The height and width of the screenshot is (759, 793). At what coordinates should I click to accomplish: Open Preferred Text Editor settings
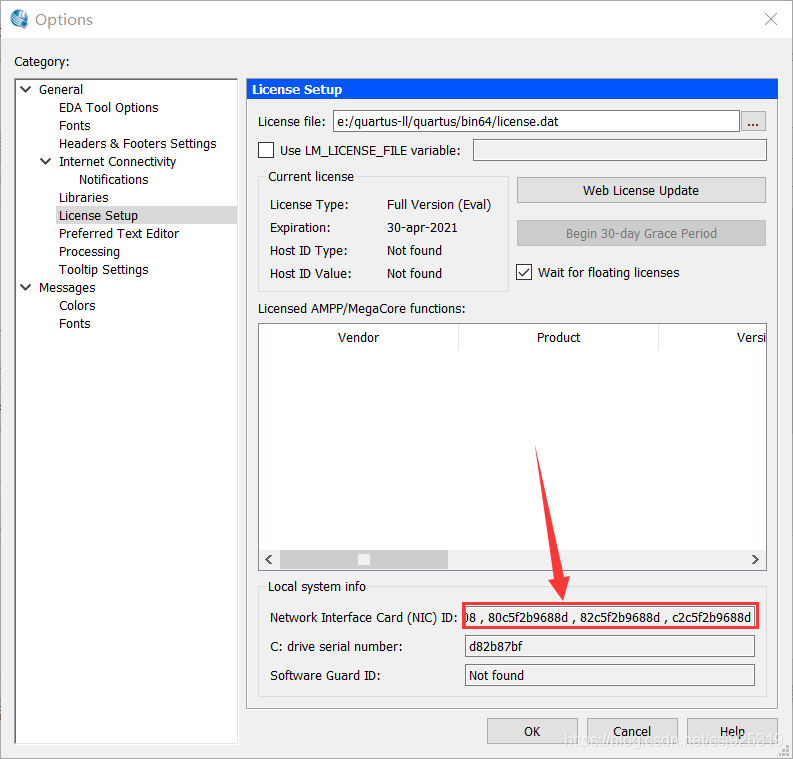[x=119, y=234]
